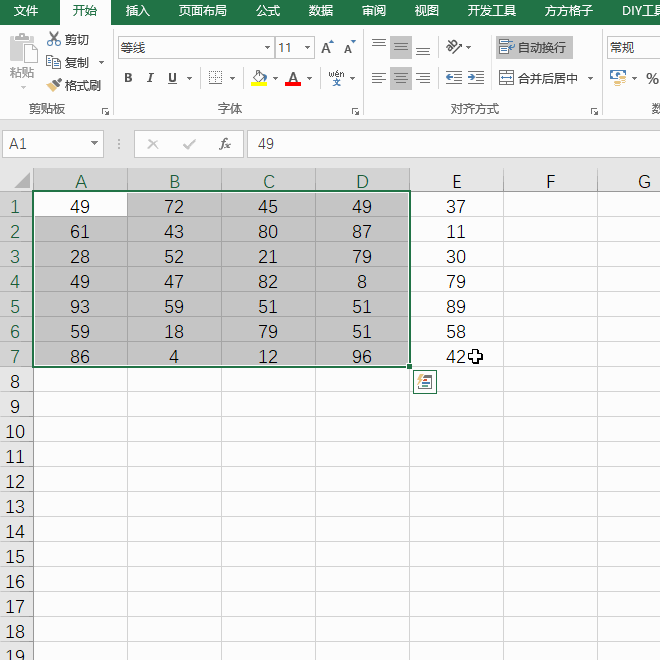Show the wén phonetic guide icon
The image size is (660, 660).
click(x=336, y=78)
